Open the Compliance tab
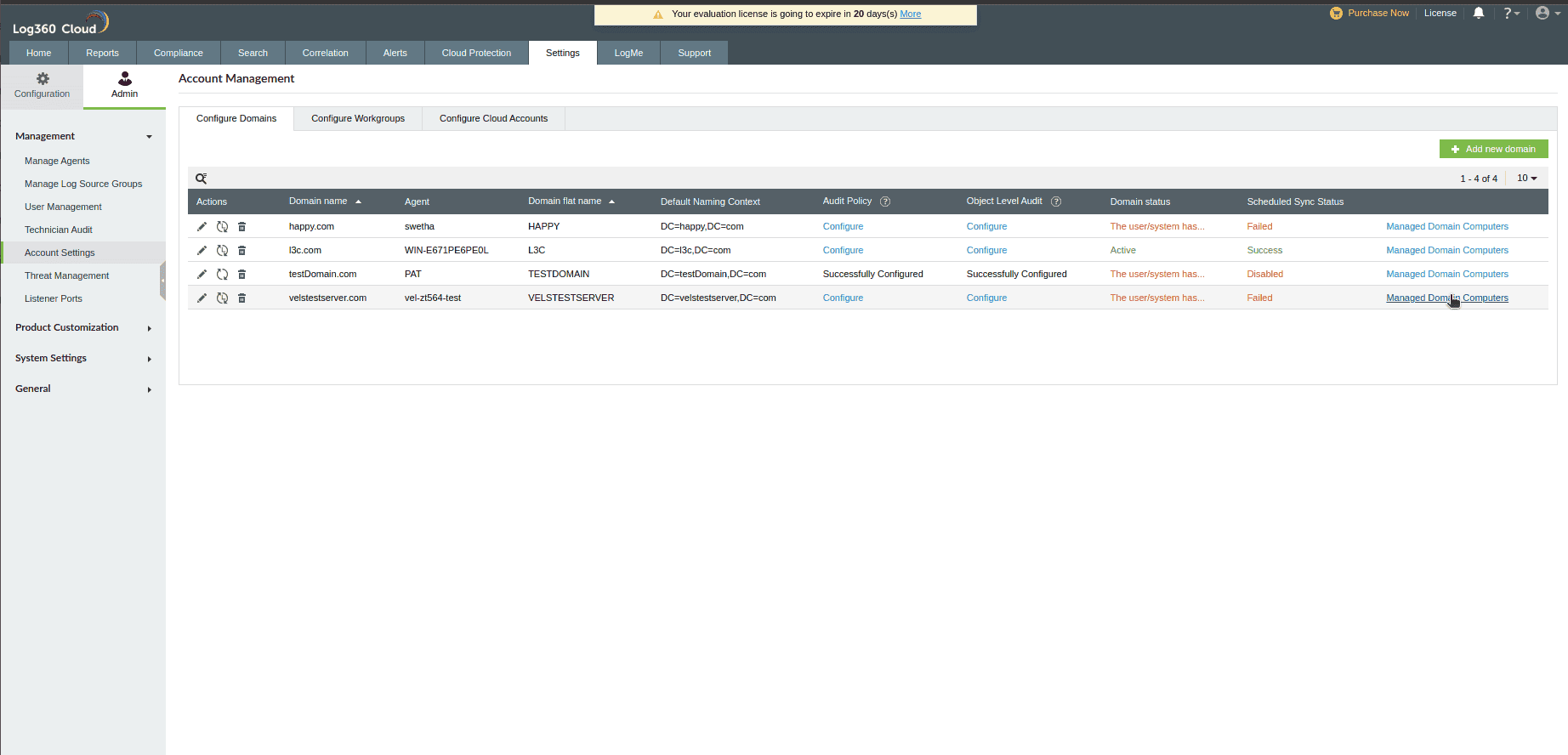The width and height of the screenshot is (1568, 755). click(x=179, y=53)
